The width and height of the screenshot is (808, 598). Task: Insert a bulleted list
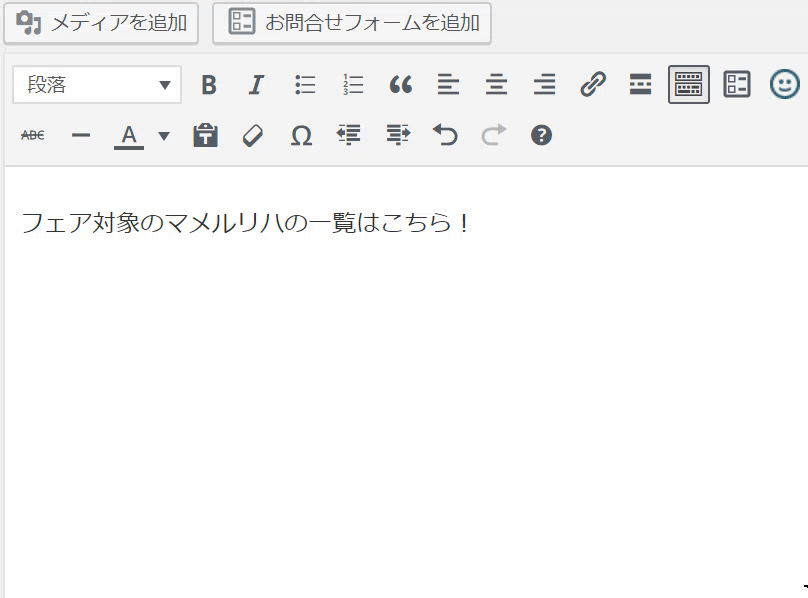coord(305,85)
